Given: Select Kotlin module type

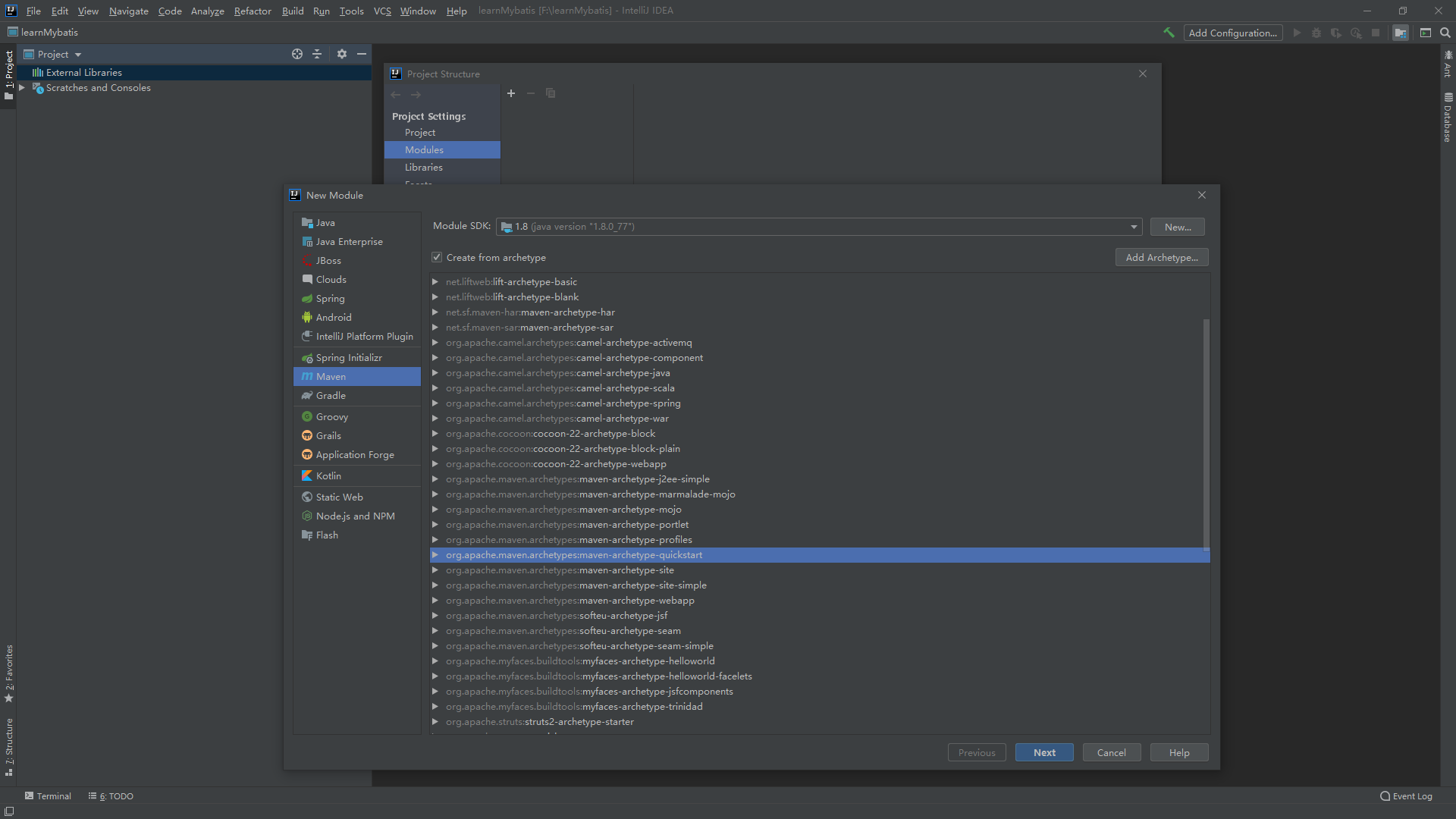Looking at the screenshot, I should pos(357,475).
